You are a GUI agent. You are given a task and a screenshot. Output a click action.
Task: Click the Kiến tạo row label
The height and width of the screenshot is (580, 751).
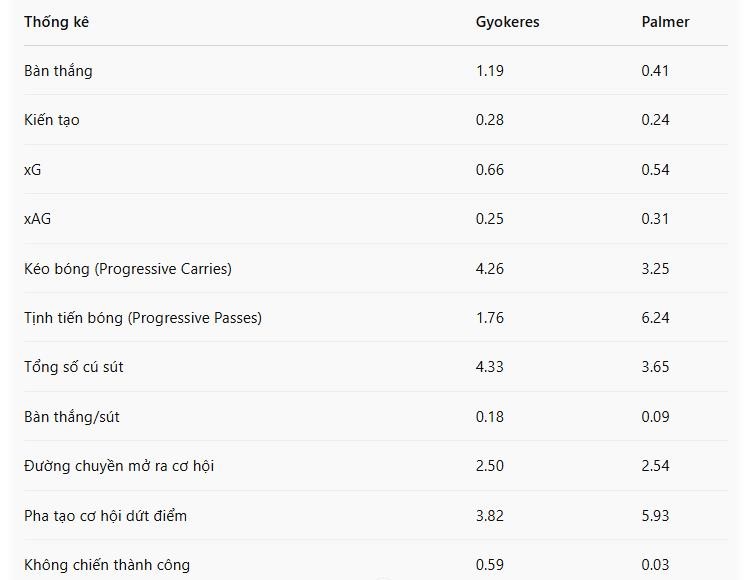pos(52,120)
